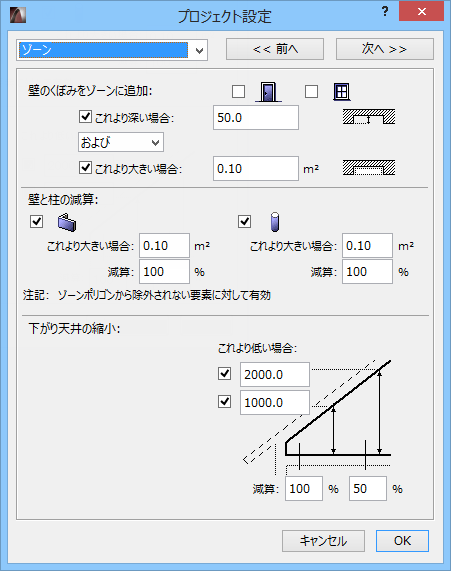Open the および condition dropdown
451x571 pixels.
click(x=121, y=142)
